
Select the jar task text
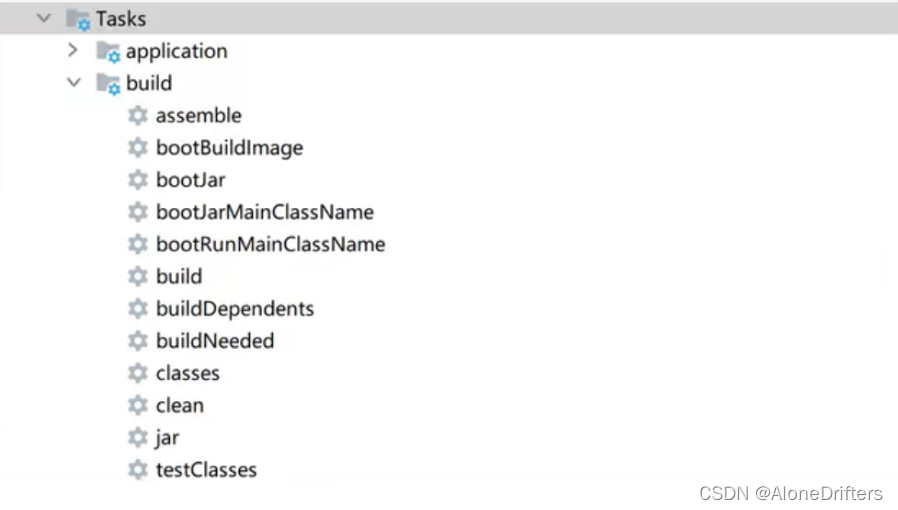[x=167, y=438]
